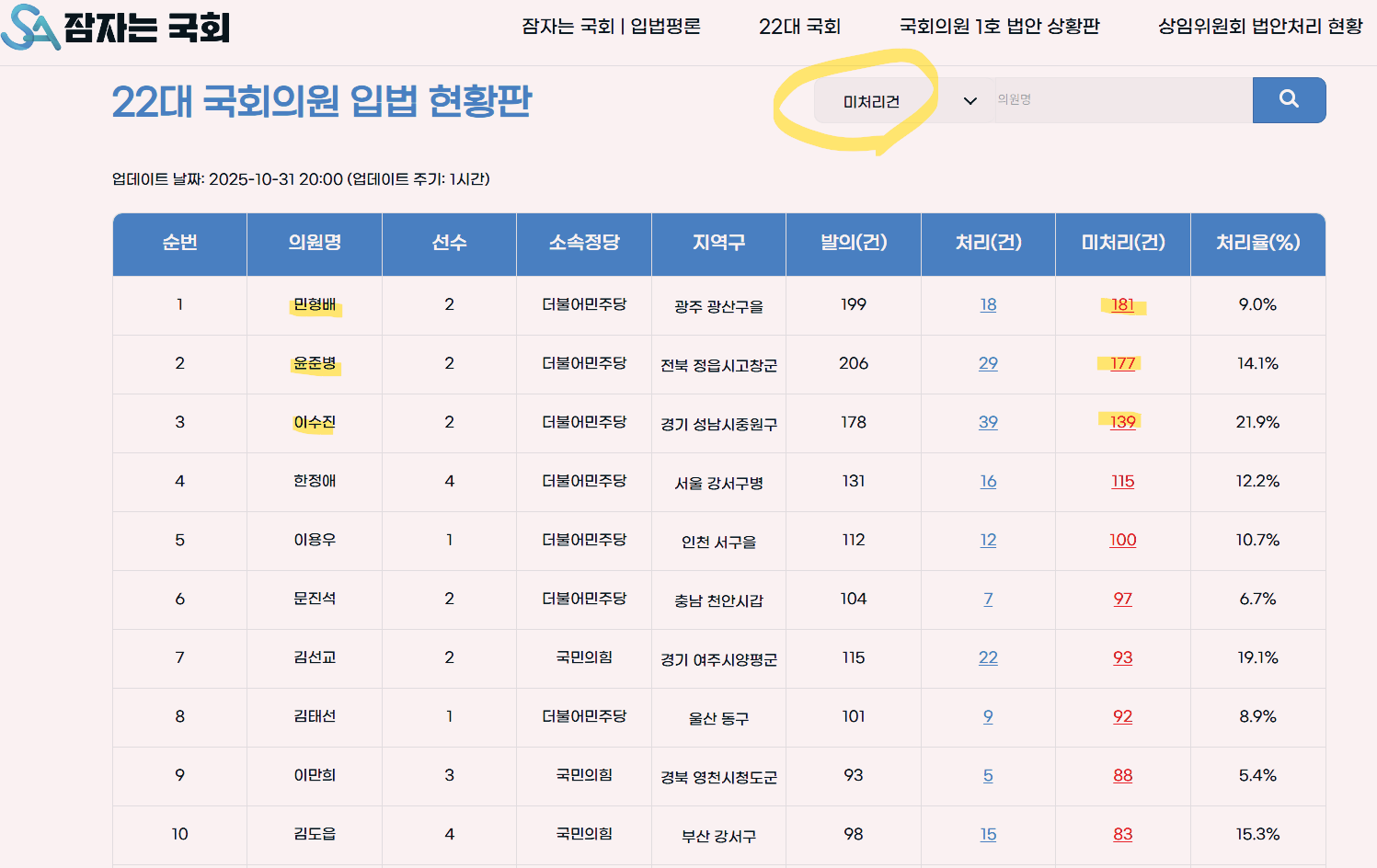Click the 처리(건) column header
The width and height of the screenshot is (1377, 868).
pos(988,243)
